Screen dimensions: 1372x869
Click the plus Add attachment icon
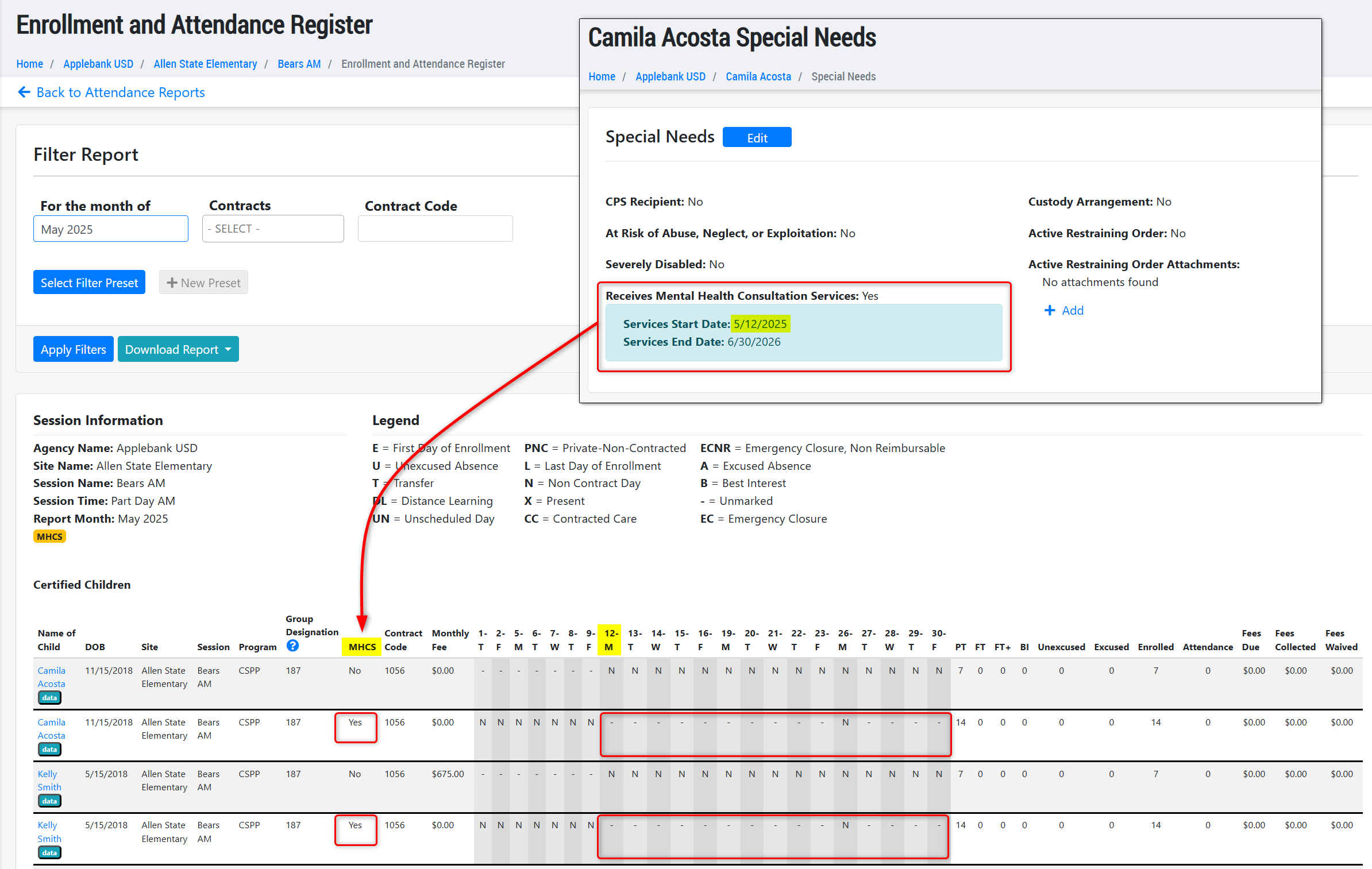point(1050,310)
